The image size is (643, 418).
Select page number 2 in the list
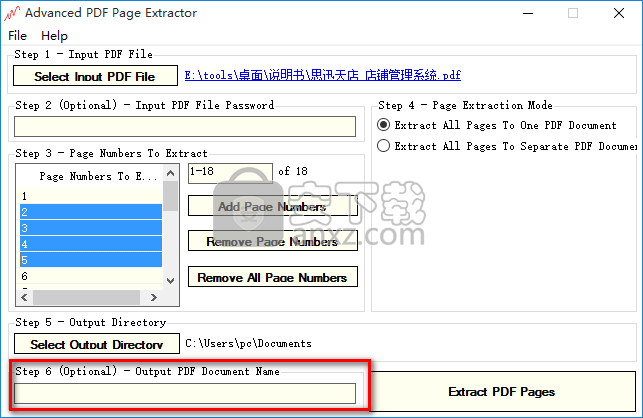tap(91, 212)
